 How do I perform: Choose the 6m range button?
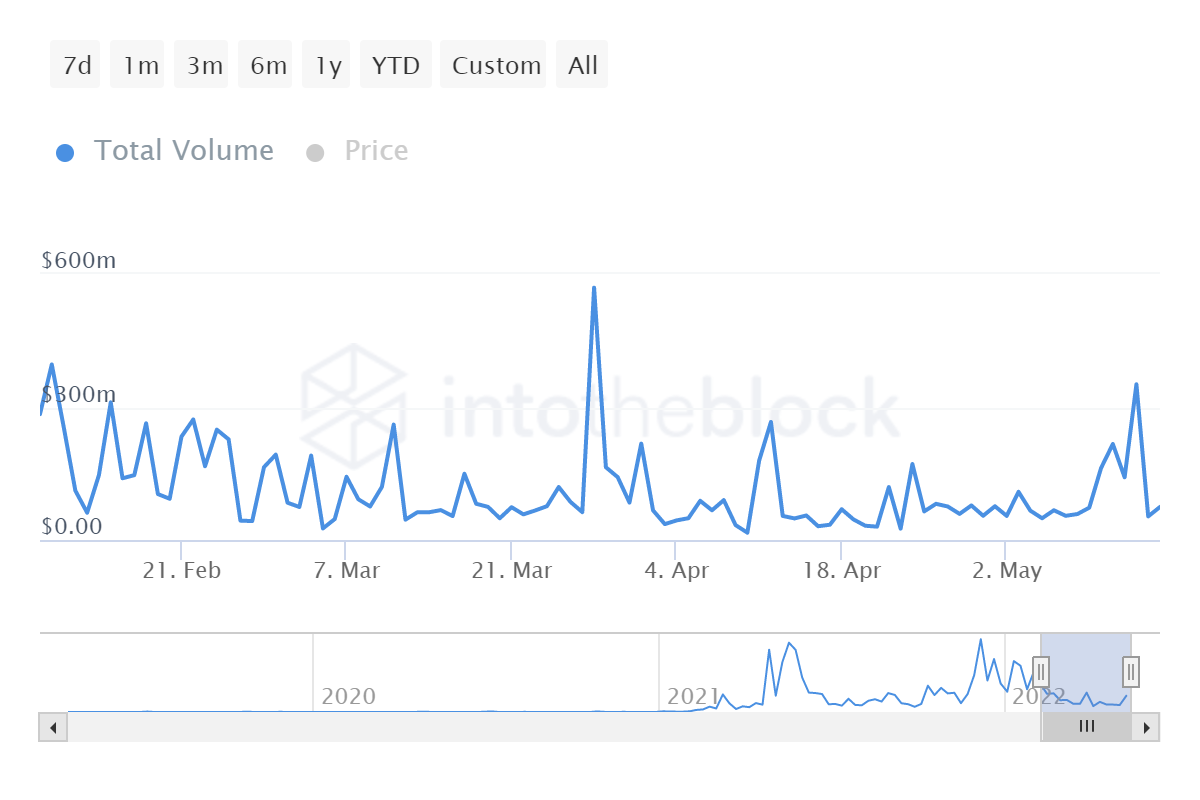(267, 66)
